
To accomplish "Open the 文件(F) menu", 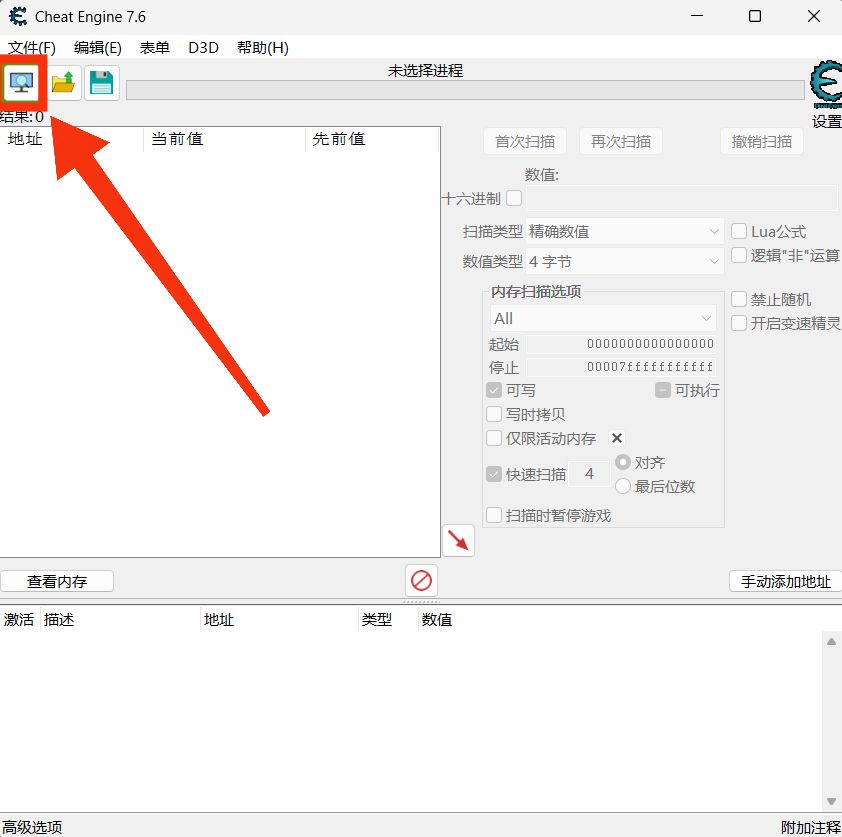I will click(32, 48).
